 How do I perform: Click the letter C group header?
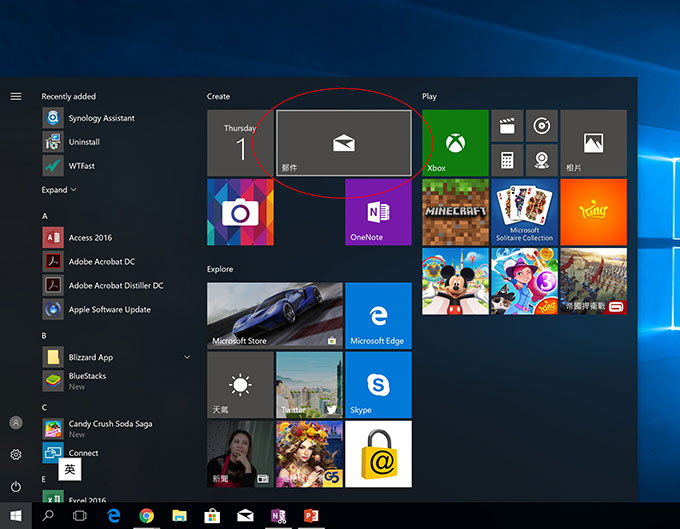coord(44,407)
